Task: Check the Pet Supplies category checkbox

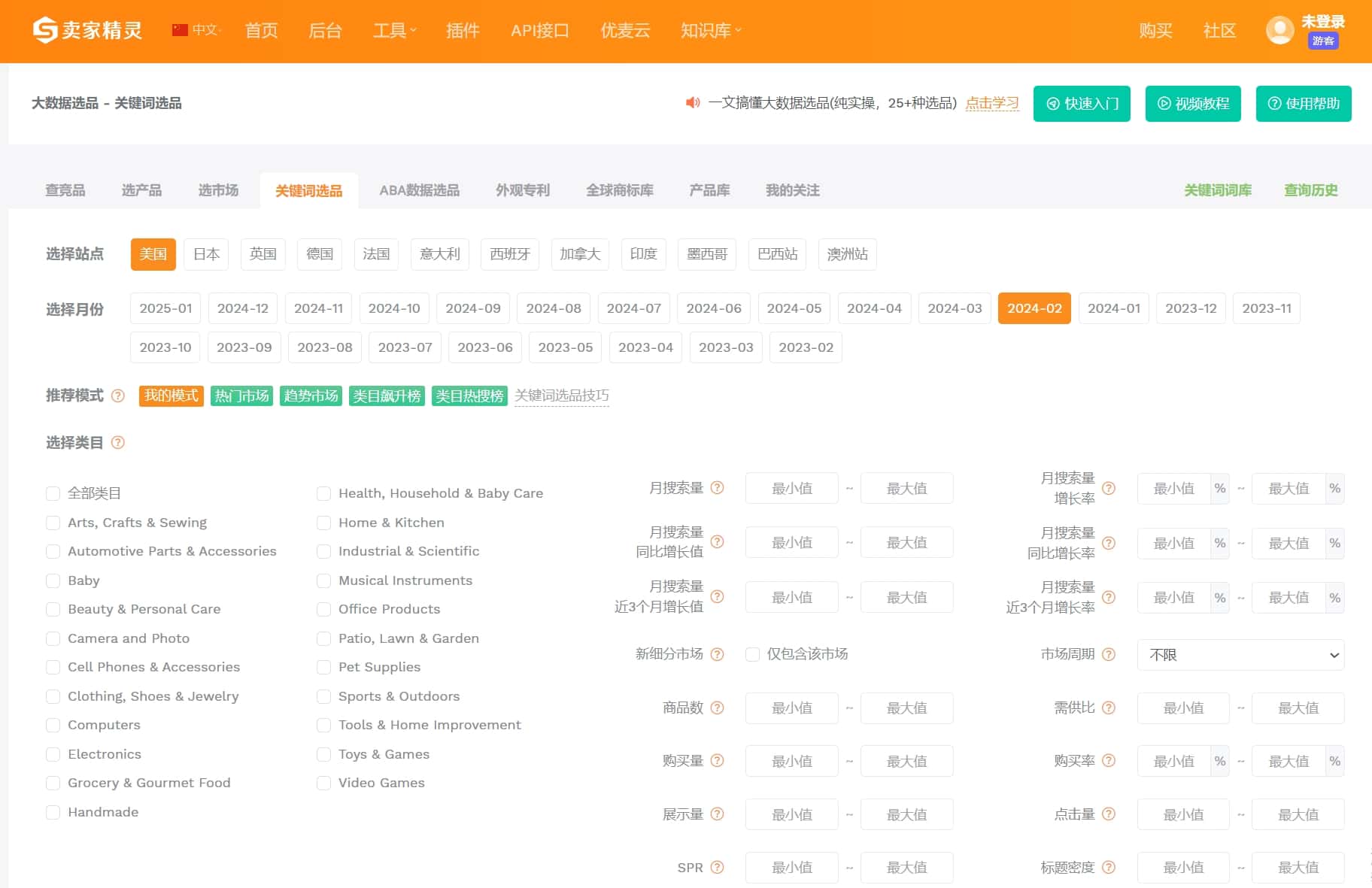Action: coord(323,667)
